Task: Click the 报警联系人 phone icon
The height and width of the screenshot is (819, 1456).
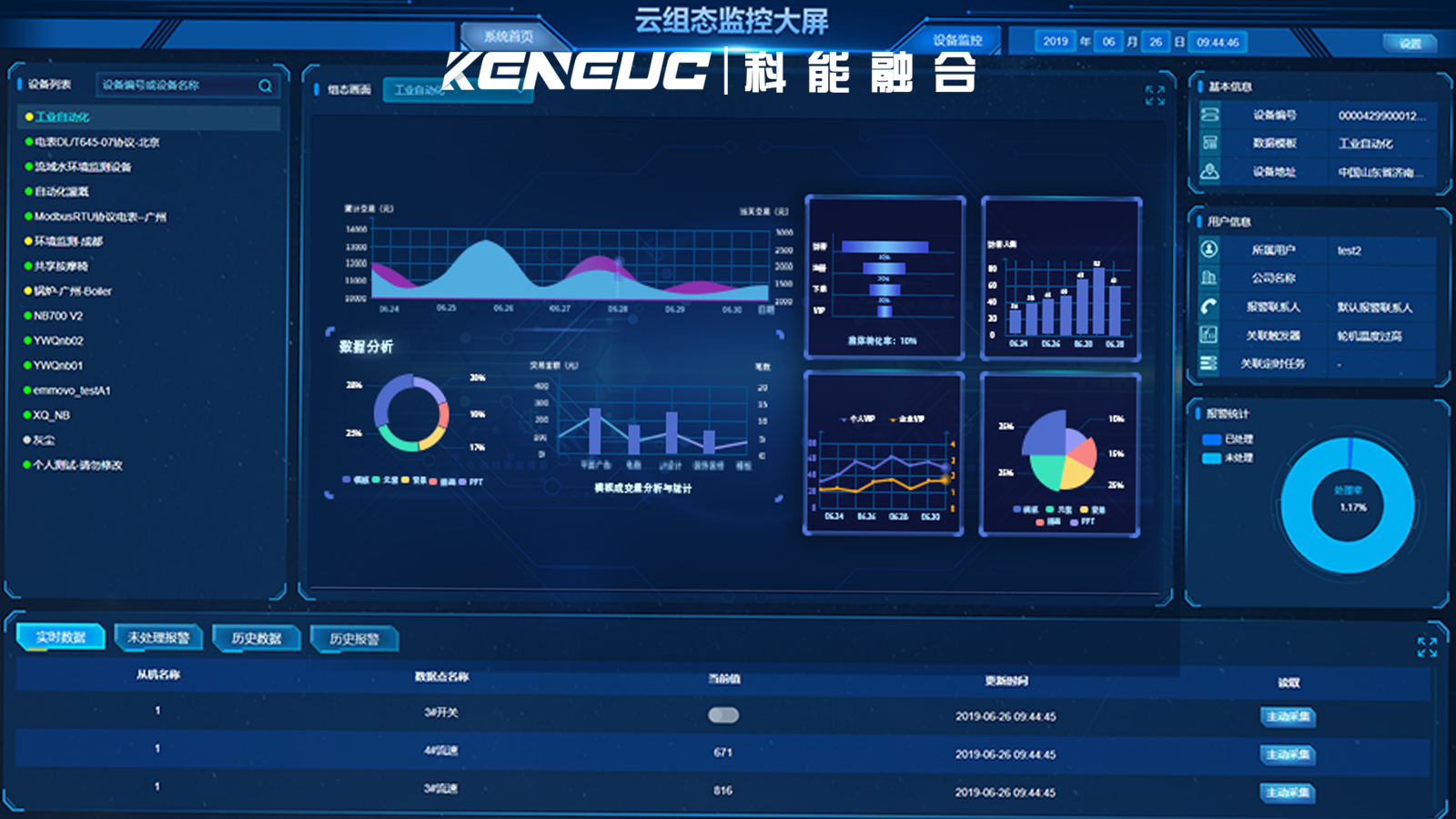Action: (1208, 307)
